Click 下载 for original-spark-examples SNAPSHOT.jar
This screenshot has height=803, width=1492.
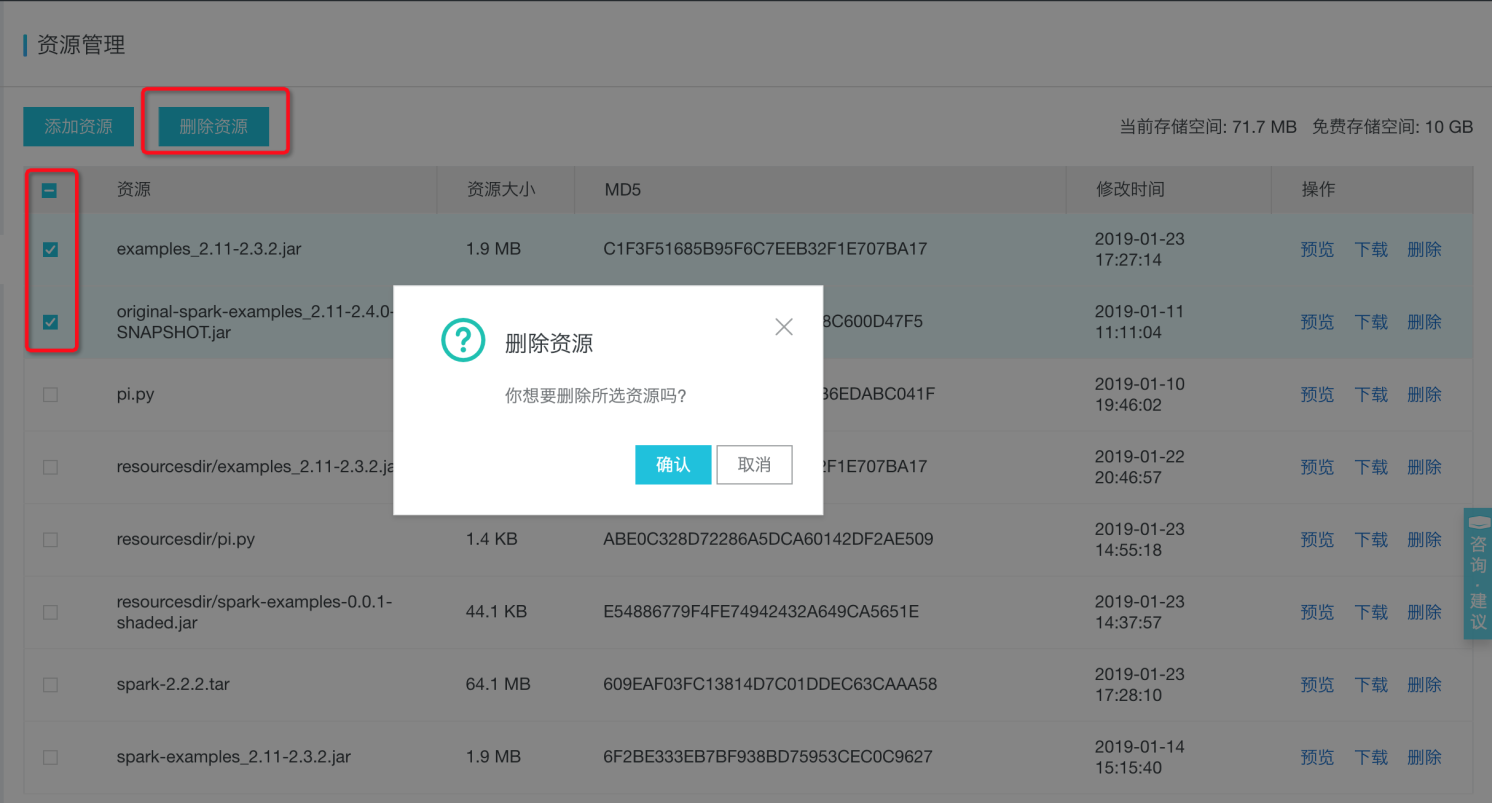[1371, 322]
